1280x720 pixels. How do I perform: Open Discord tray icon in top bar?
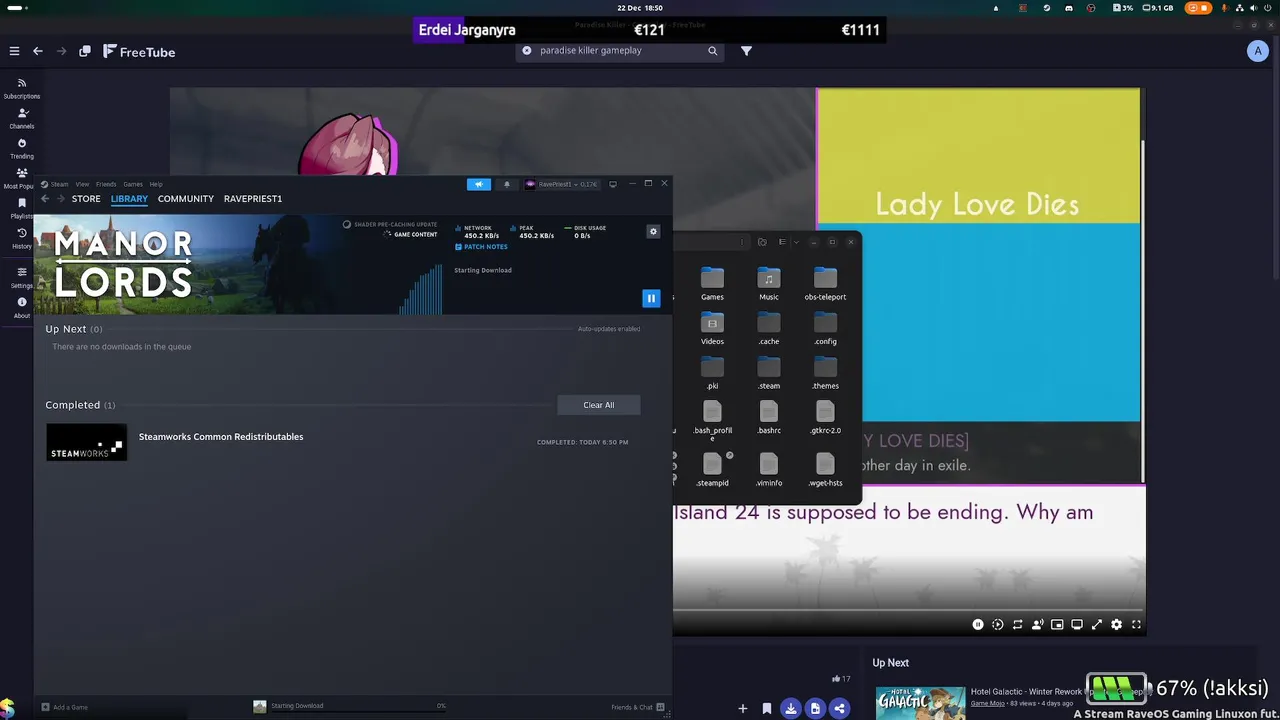pos(1069,8)
